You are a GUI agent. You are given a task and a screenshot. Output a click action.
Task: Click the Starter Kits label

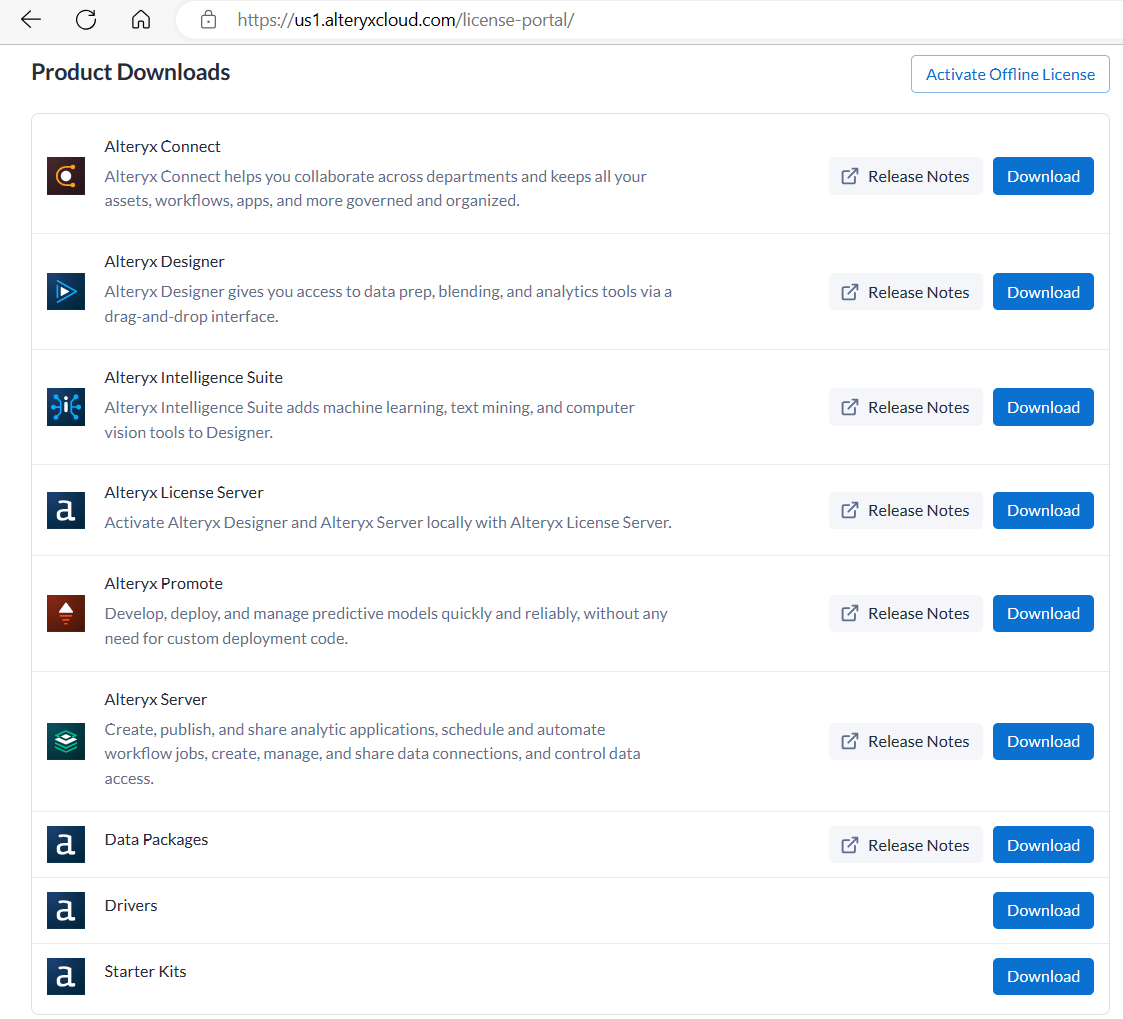pyautogui.click(x=145, y=971)
